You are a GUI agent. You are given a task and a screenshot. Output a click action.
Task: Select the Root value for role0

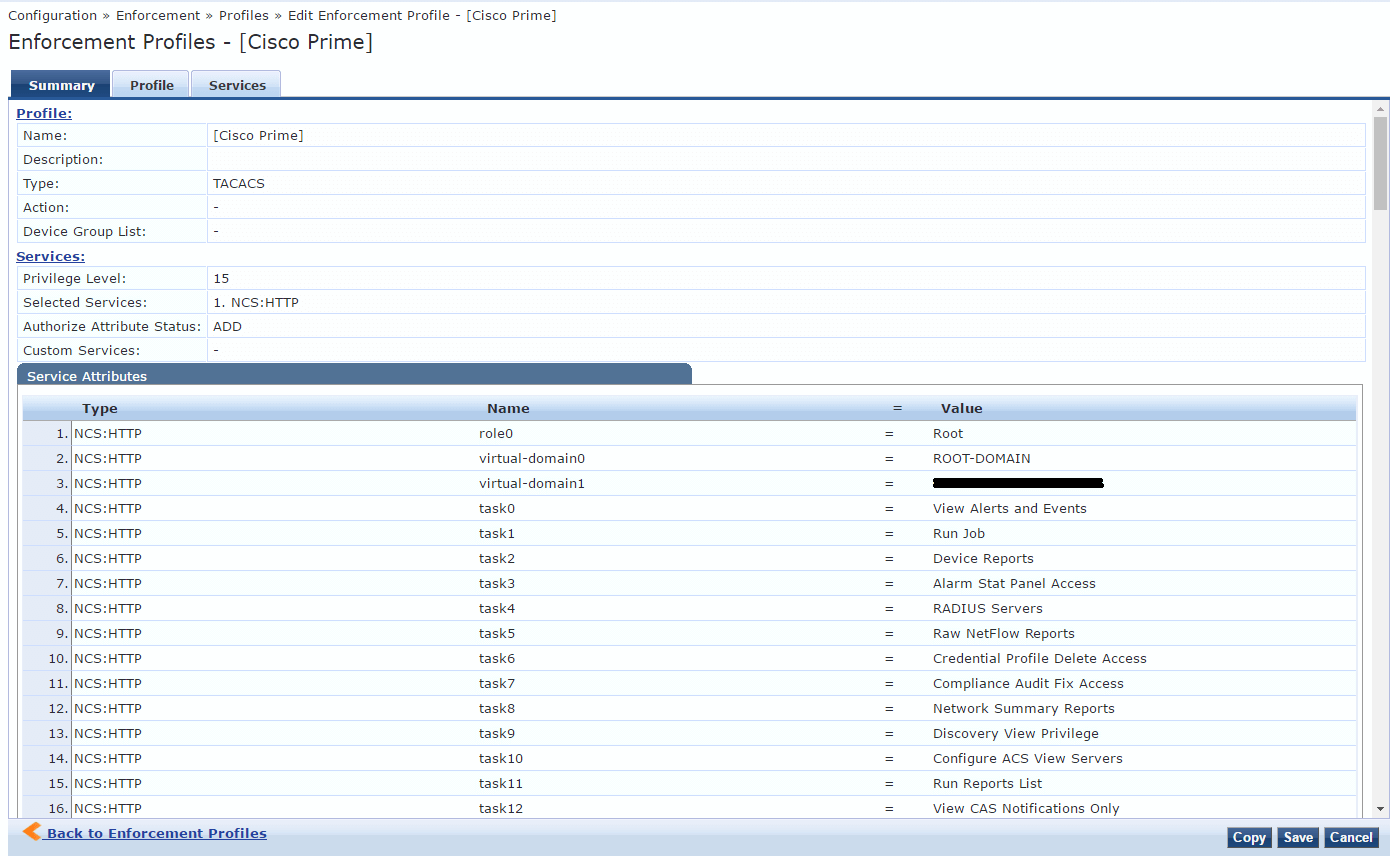coord(947,433)
